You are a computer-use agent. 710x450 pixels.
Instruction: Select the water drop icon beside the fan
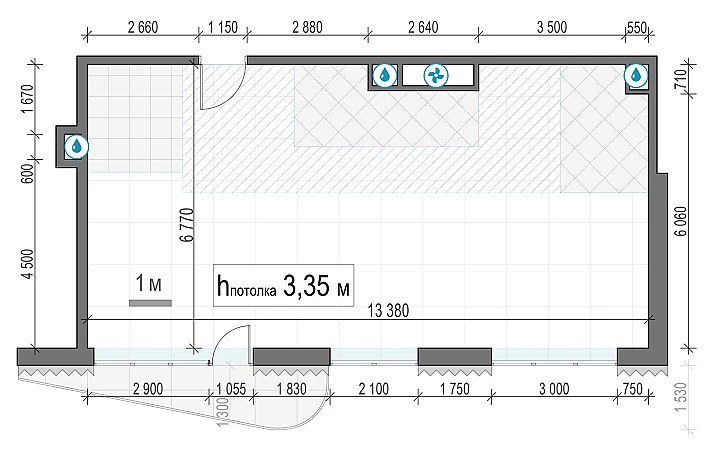tap(385, 75)
